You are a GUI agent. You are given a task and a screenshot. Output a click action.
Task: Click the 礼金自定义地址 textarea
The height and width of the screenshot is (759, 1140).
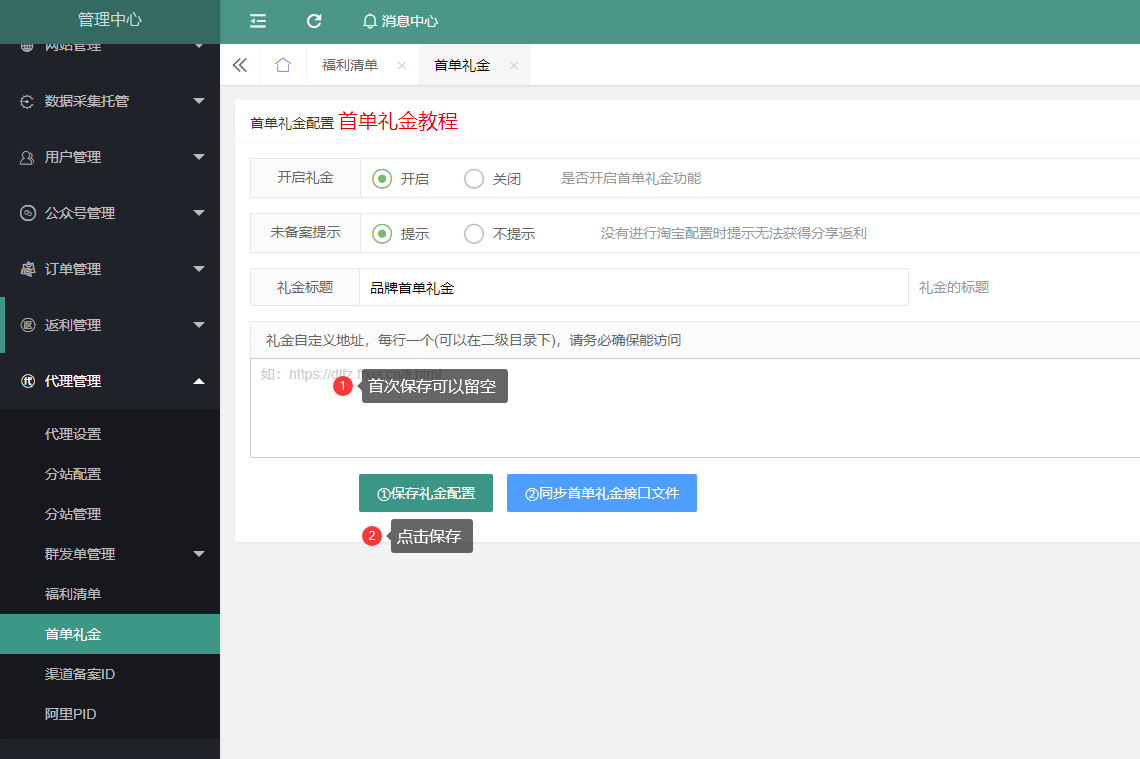coord(695,408)
